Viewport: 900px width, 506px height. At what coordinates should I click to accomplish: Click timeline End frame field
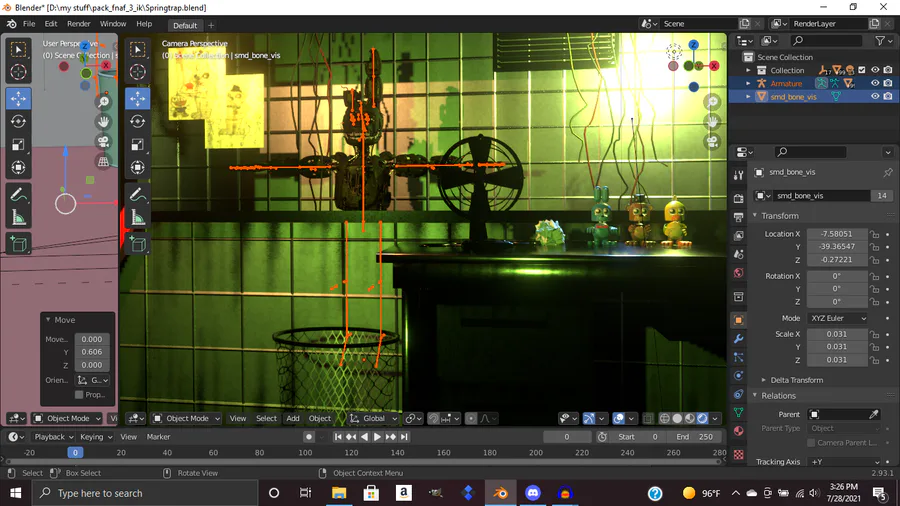coord(695,437)
